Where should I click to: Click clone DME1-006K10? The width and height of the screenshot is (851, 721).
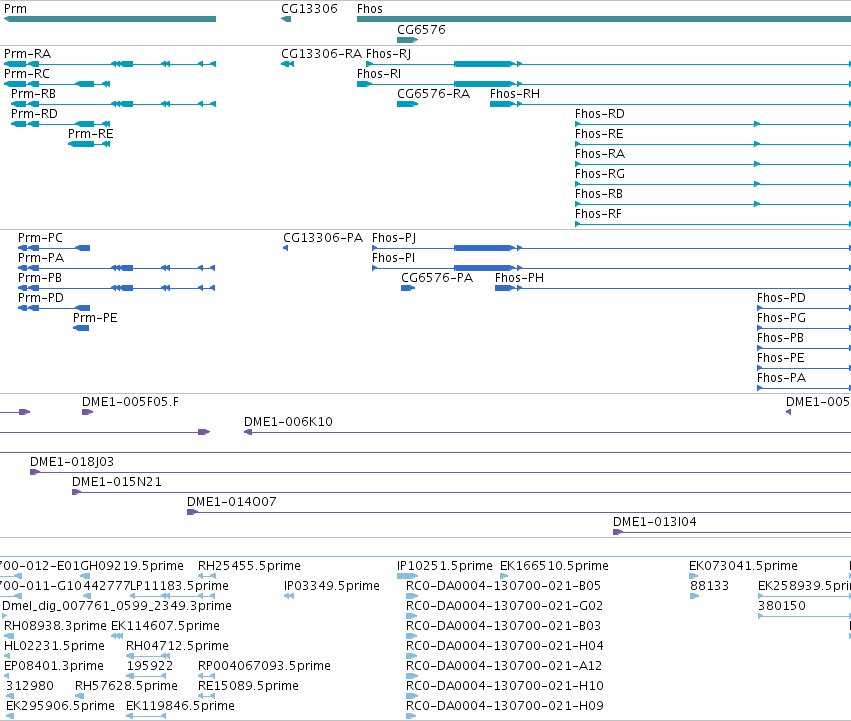[x=548, y=432]
